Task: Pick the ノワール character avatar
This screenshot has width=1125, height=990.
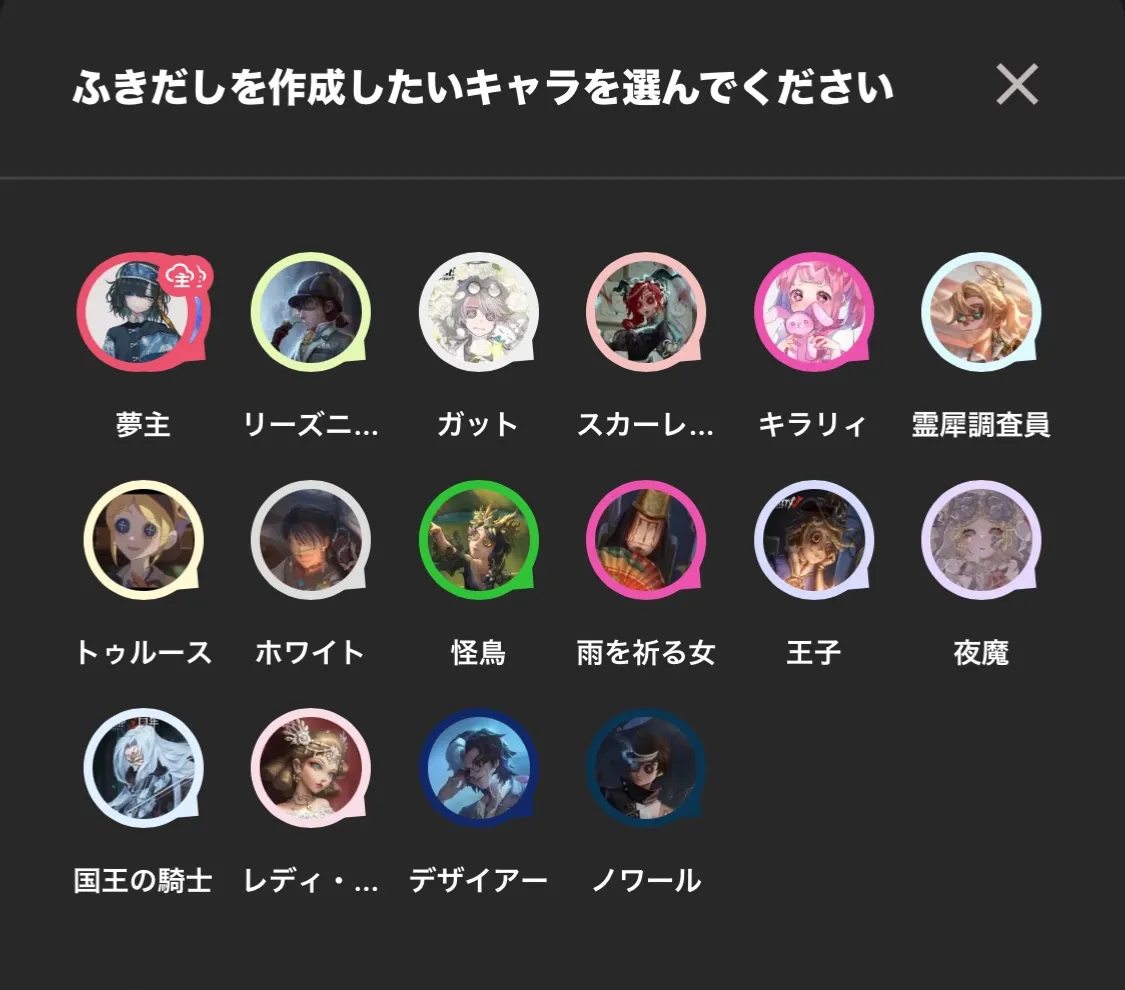Action: click(x=646, y=768)
